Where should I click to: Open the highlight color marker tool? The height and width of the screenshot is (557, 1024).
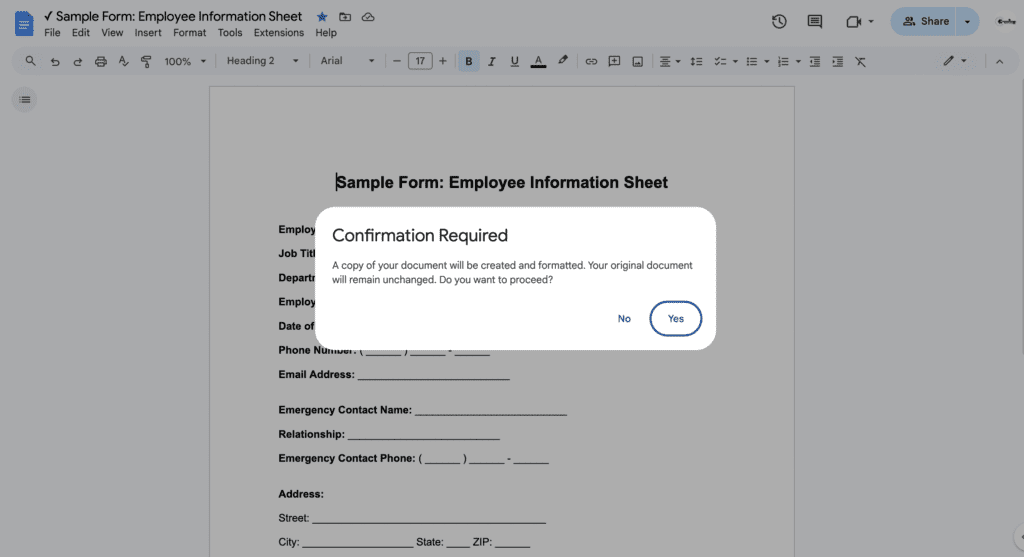click(x=562, y=61)
